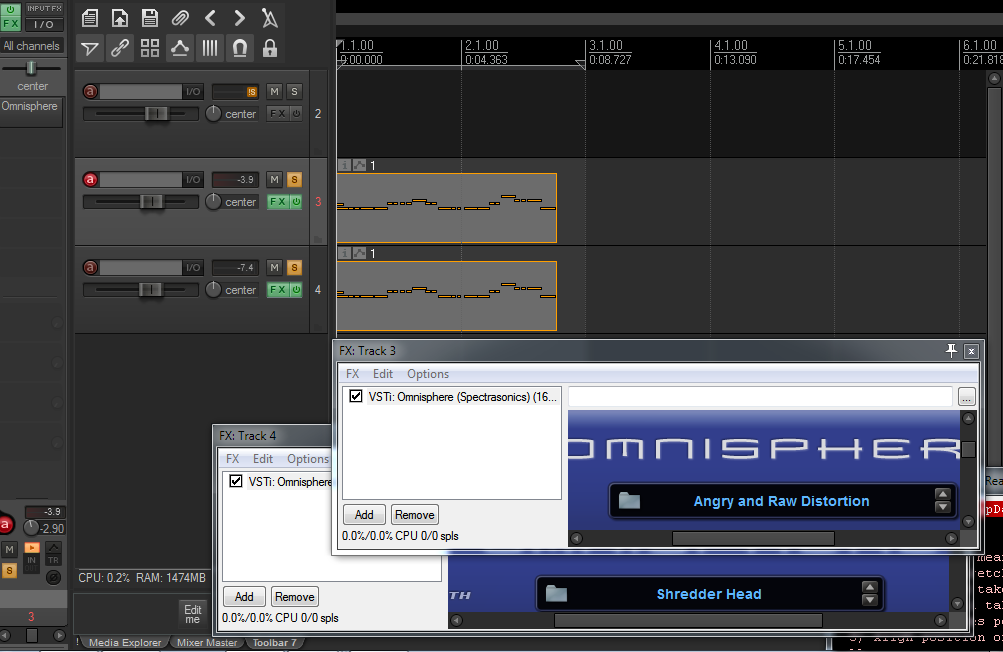Image resolution: width=1003 pixels, height=652 pixels.
Task: Click track 3 volume fader
Action: coord(150,202)
